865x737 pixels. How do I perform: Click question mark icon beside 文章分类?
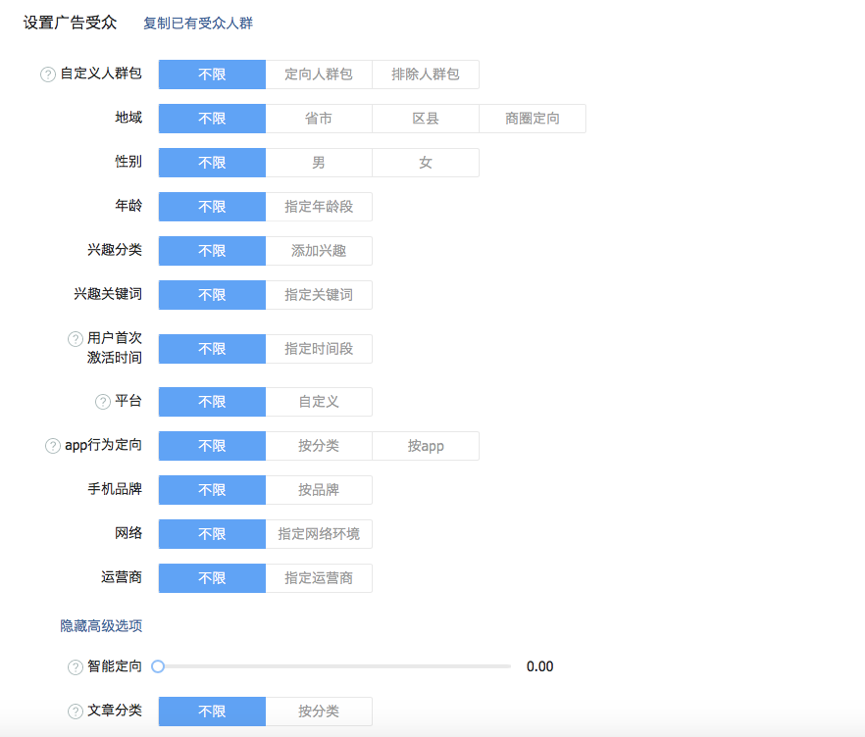pos(75,712)
